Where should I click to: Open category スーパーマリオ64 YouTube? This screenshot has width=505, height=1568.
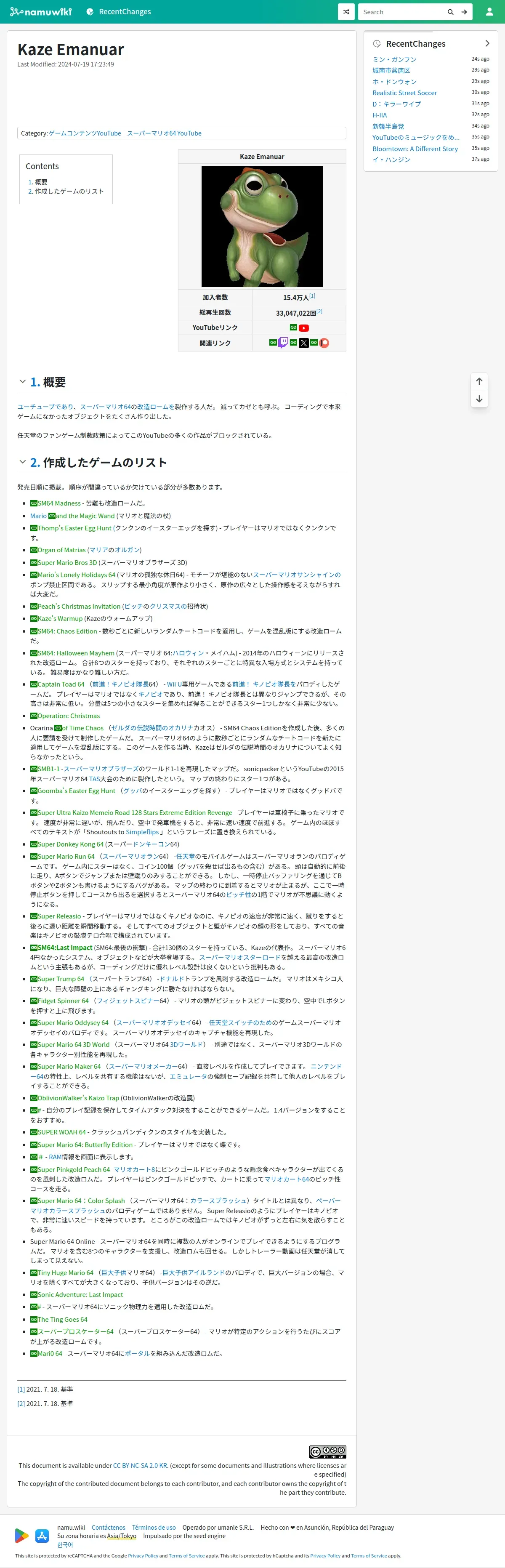(164, 133)
